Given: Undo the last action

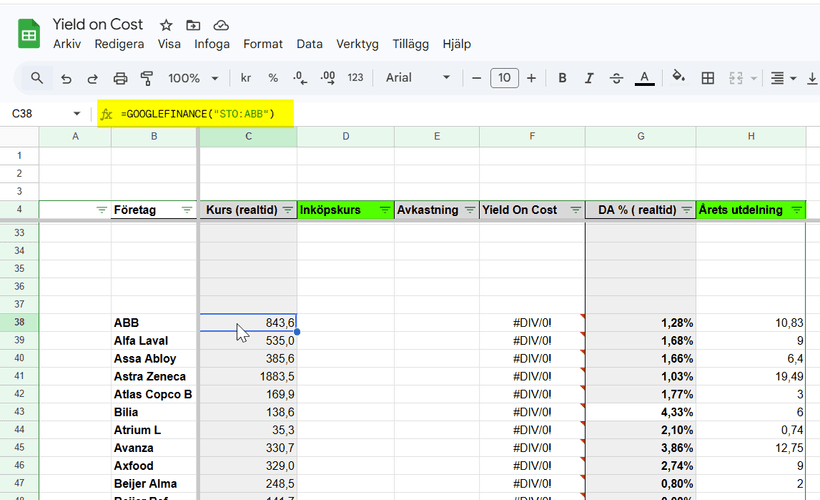Looking at the screenshot, I should pos(66,78).
